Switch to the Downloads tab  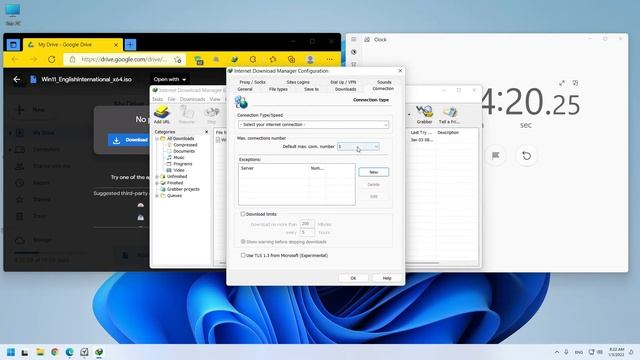pos(345,89)
